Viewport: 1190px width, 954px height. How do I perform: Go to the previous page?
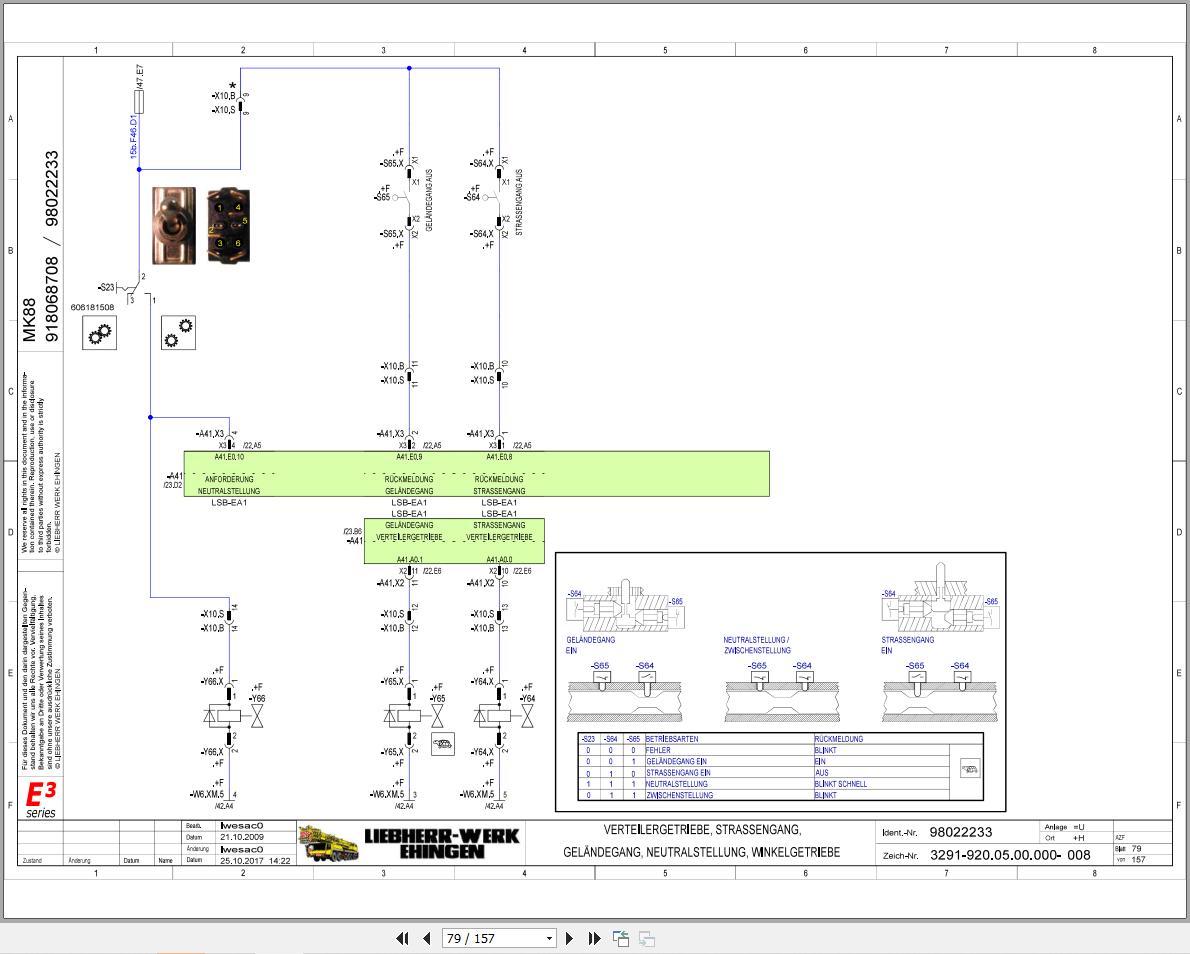427,939
